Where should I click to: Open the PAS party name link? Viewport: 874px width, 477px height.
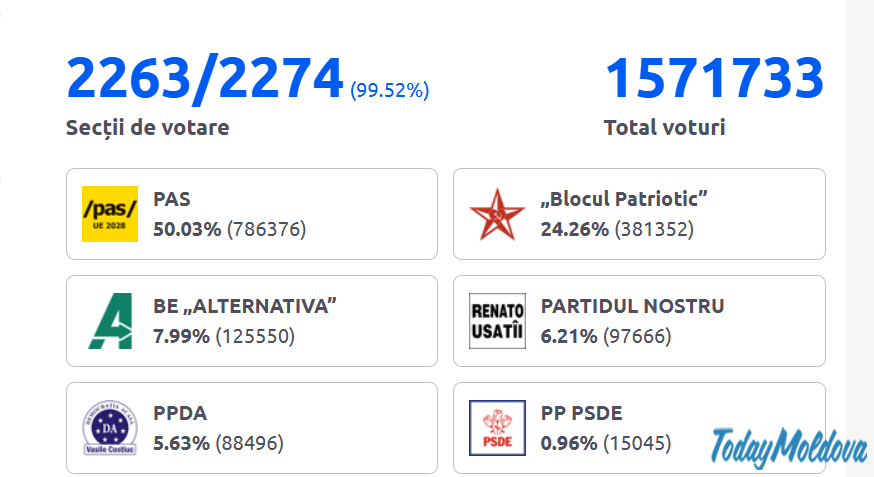(x=172, y=199)
